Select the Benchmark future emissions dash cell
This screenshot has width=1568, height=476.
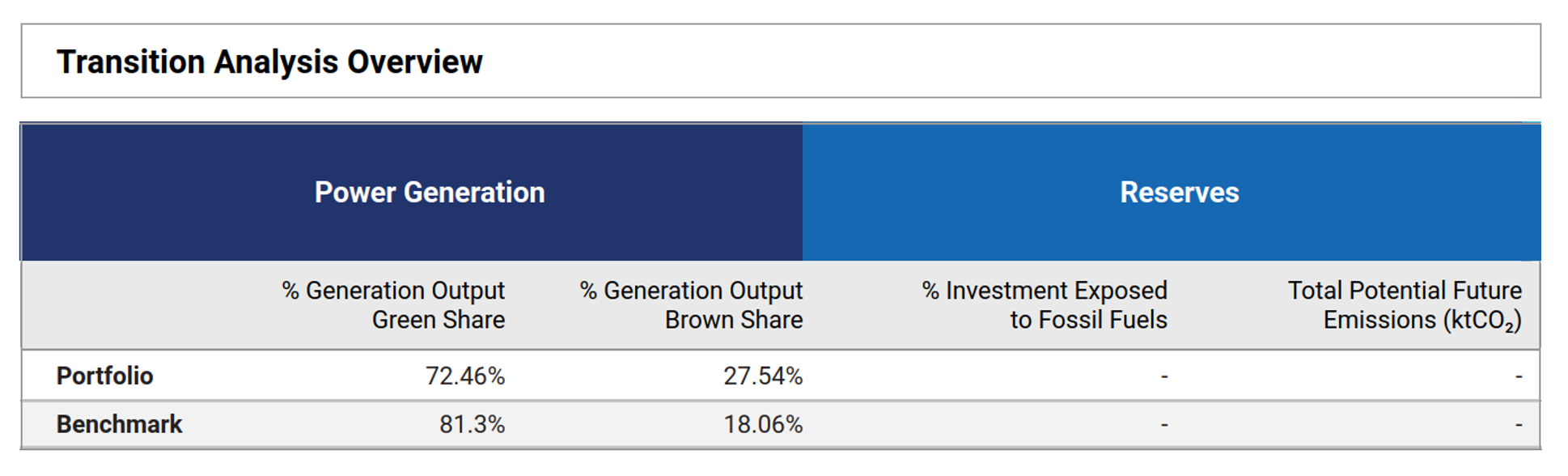(x=1519, y=424)
